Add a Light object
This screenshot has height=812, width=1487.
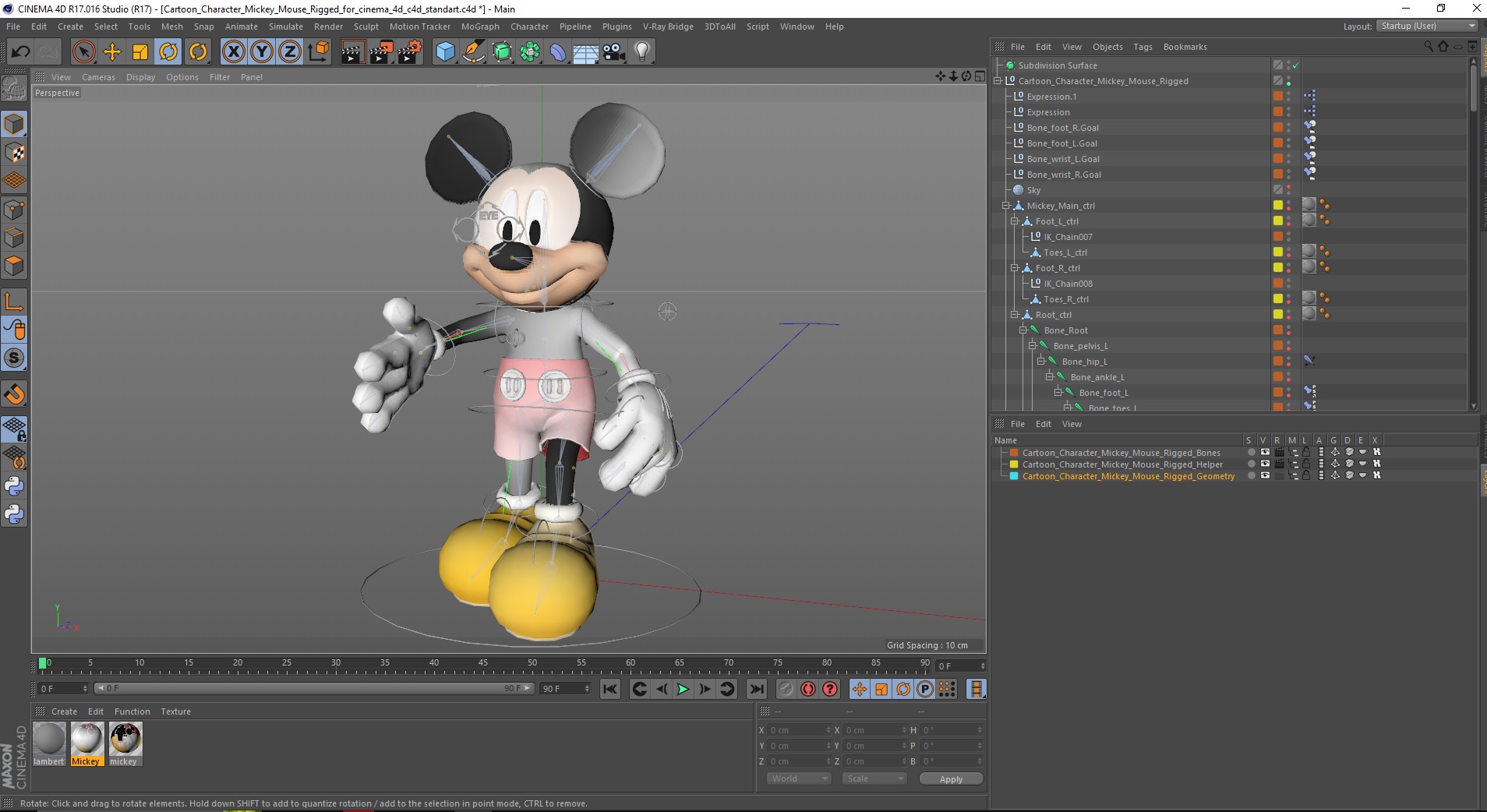[x=642, y=52]
